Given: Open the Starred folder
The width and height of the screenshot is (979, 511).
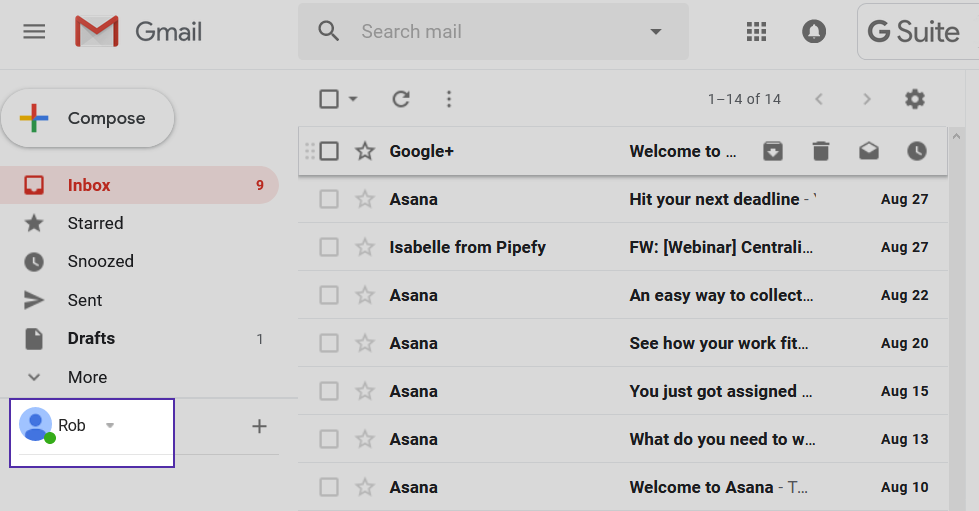Looking at the screenshot, I should 139,223.
